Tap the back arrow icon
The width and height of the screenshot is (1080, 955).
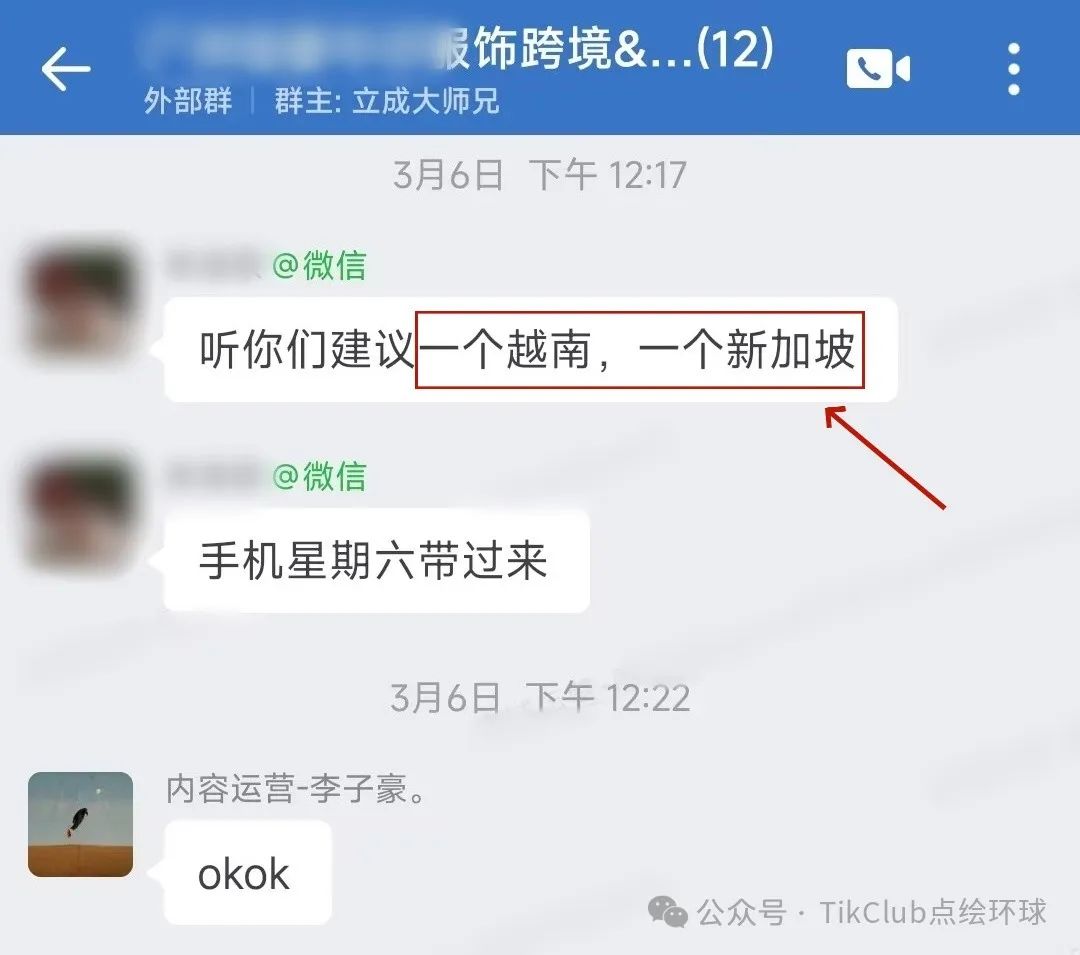point(66,68)
